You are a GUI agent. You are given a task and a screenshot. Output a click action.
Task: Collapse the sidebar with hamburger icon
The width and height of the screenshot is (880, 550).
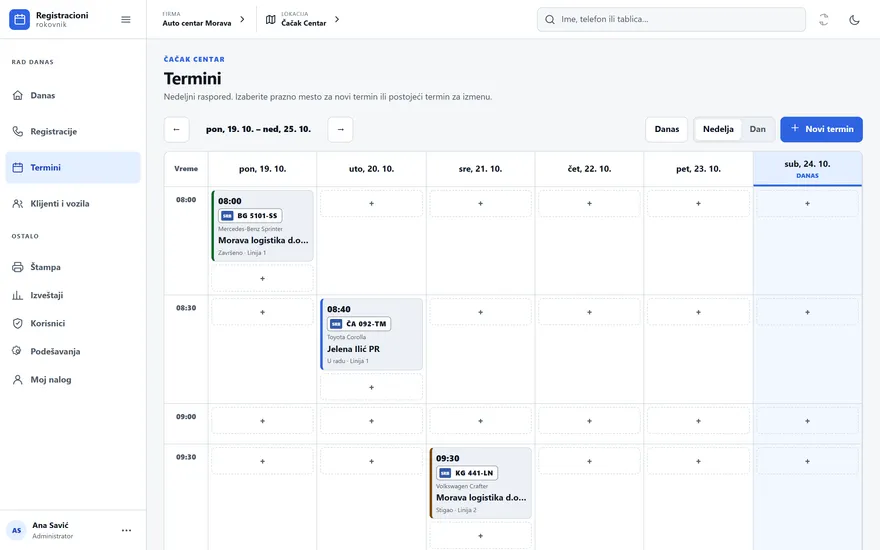click(126, 20)
